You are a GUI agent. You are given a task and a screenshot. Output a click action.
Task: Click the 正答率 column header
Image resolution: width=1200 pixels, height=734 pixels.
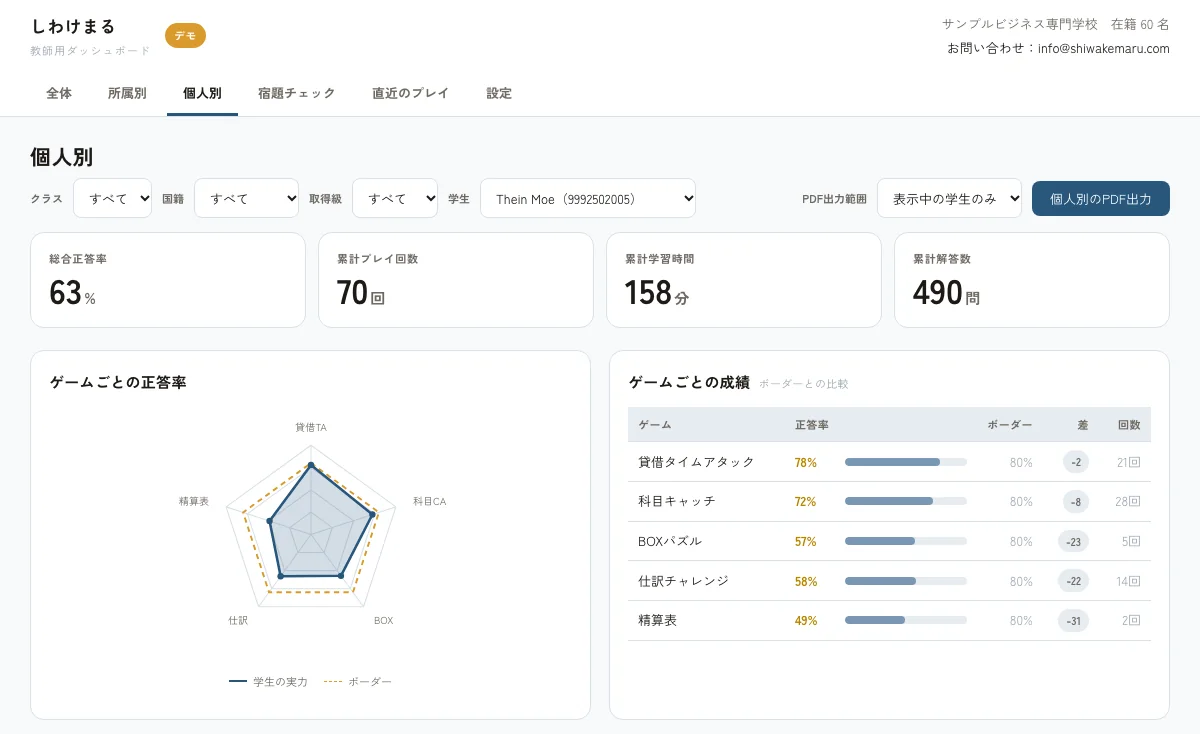pyautogui.click(x=811, y=424)
